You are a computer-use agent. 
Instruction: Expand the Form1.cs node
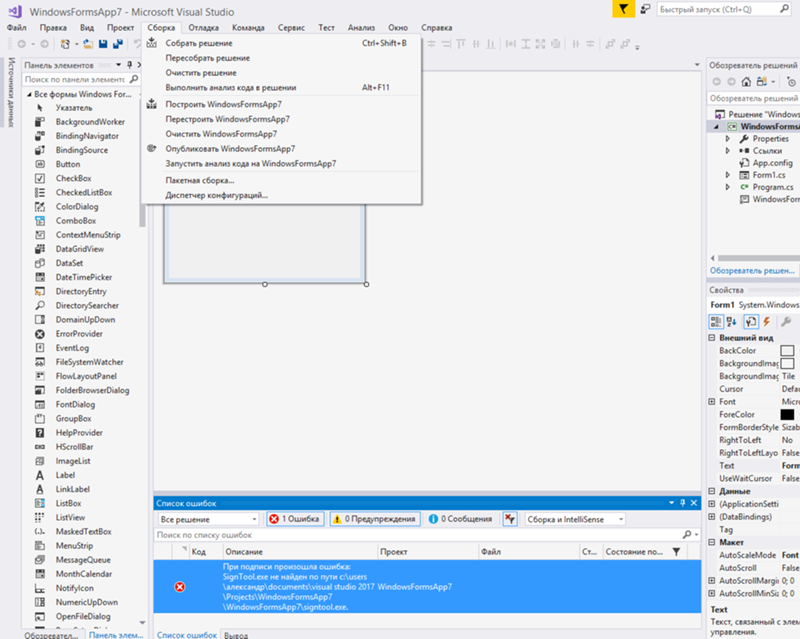pyautogui.click(x=728, y=175)
